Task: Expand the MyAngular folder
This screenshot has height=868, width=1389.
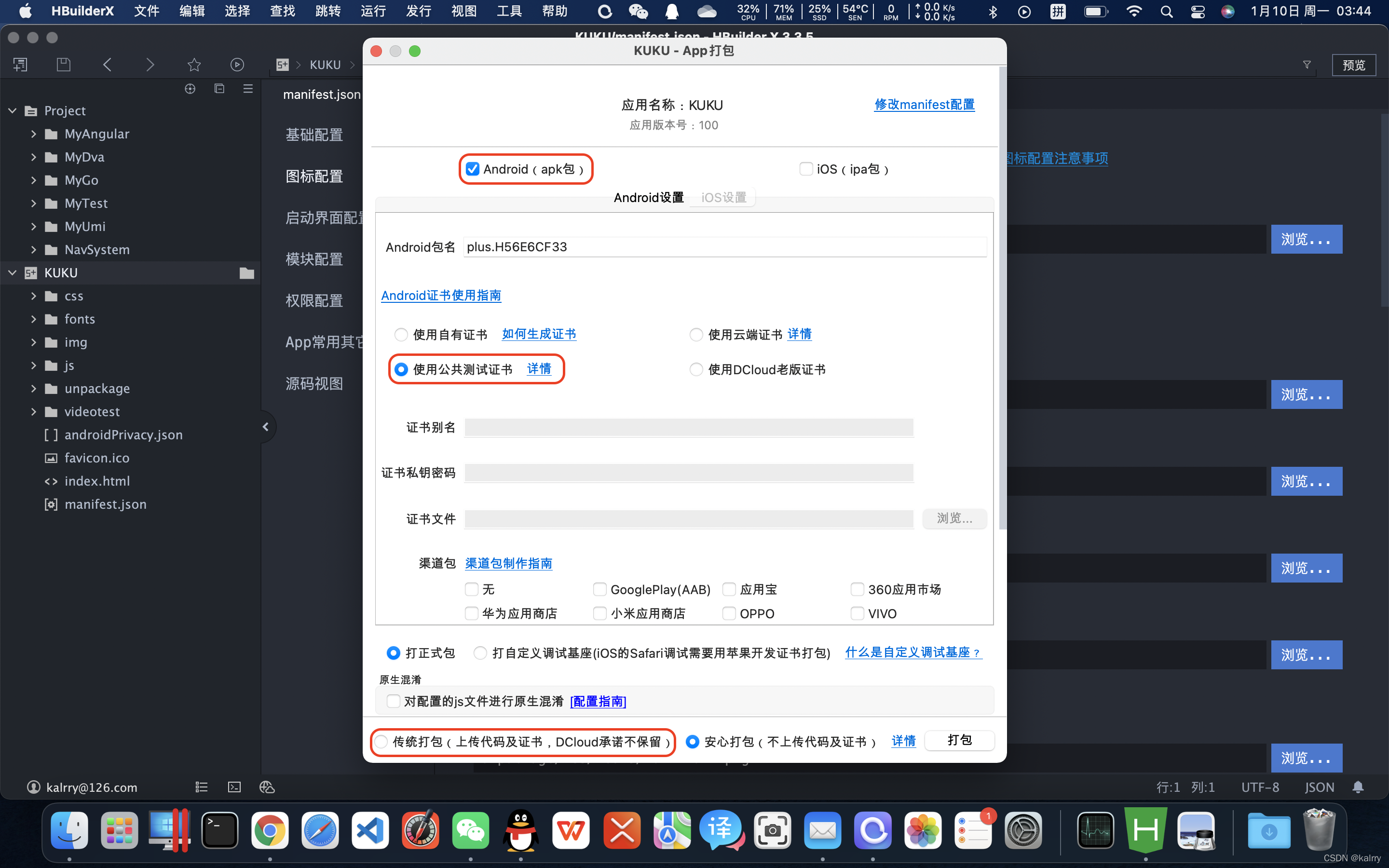Action: tap(33, 134)
